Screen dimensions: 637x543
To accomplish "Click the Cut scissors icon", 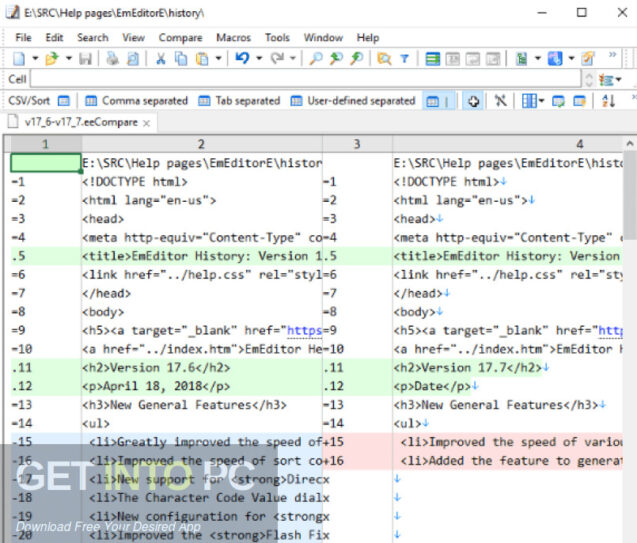I will 161,59.
